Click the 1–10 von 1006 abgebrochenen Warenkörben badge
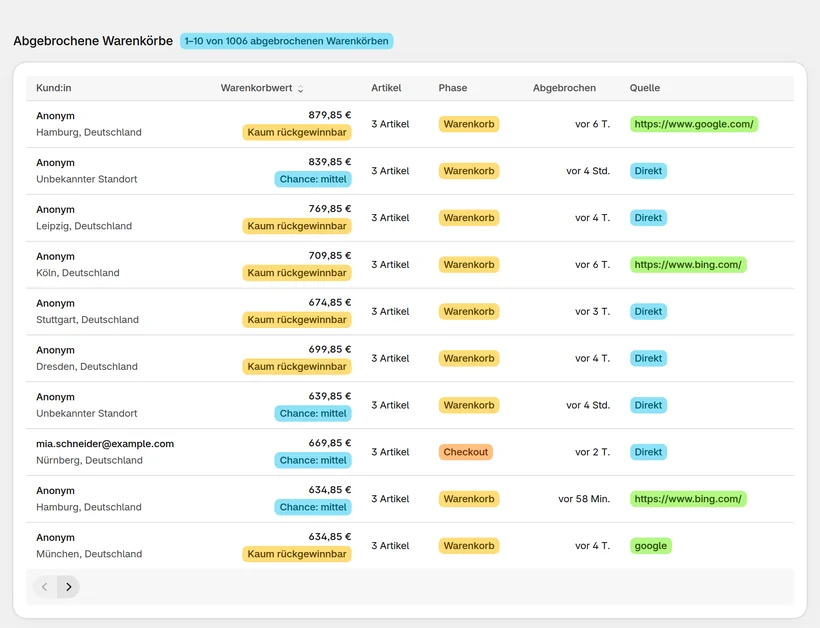 point(287,41)
